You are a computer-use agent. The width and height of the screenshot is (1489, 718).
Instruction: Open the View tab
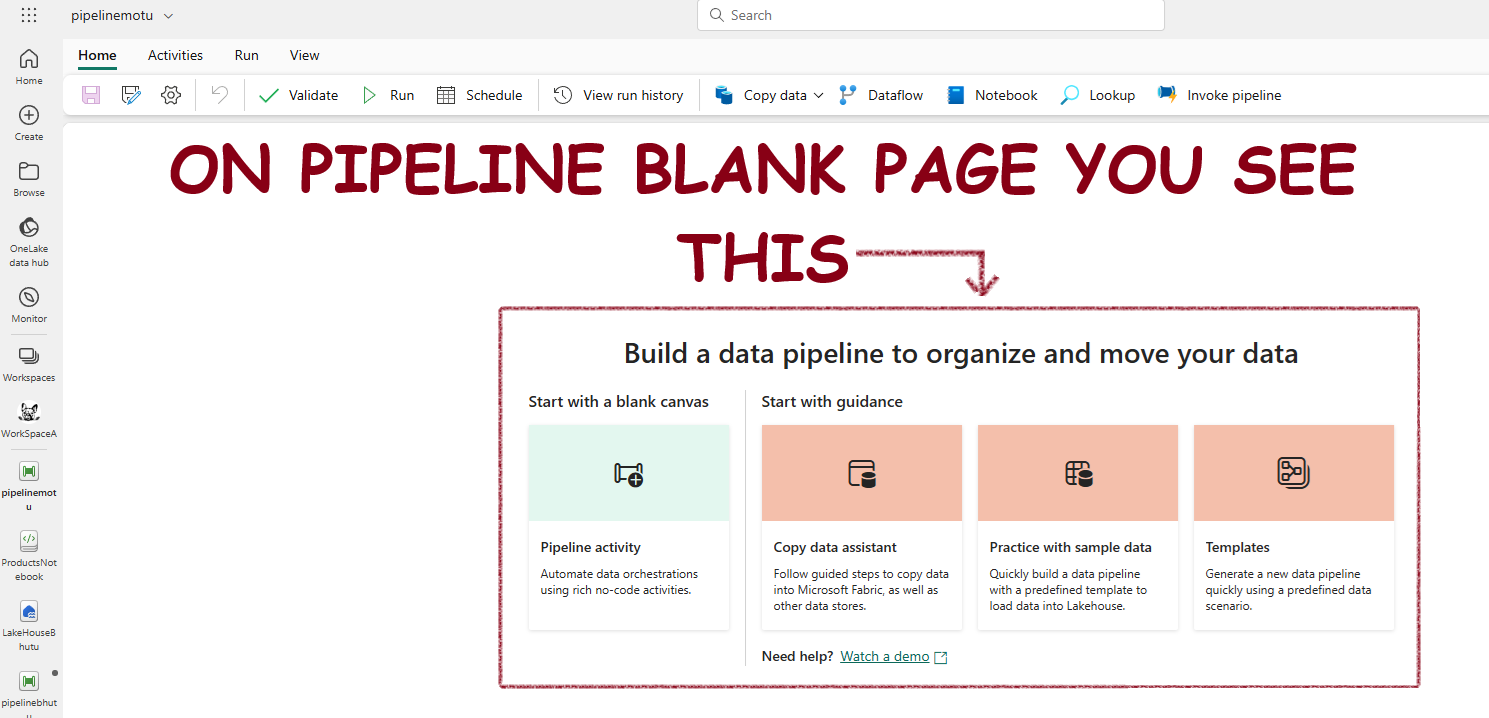coord(304,55)
